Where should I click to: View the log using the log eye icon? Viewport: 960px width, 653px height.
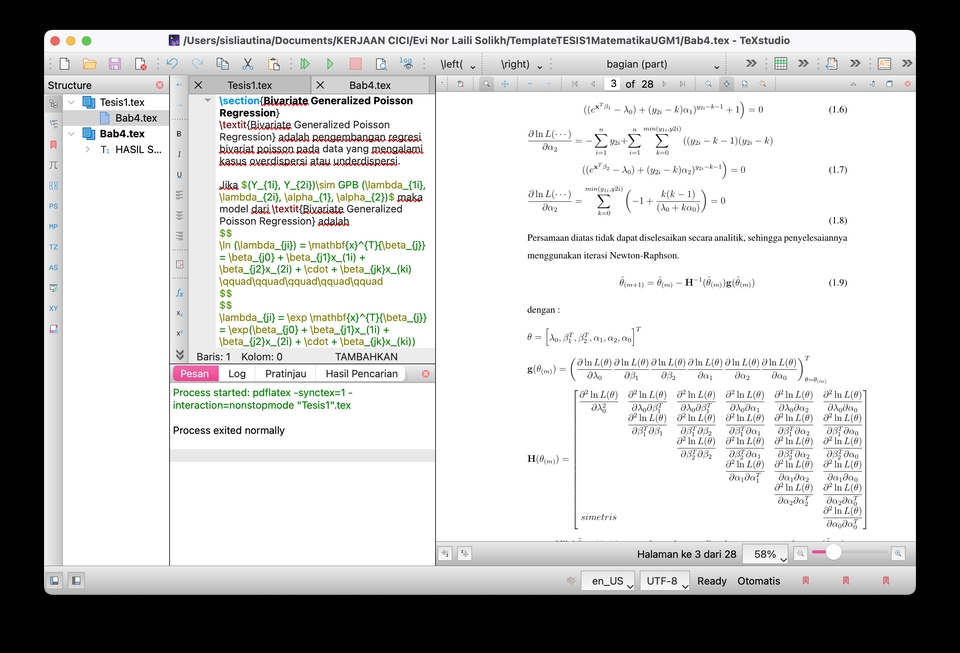click(x=406, y=64)
